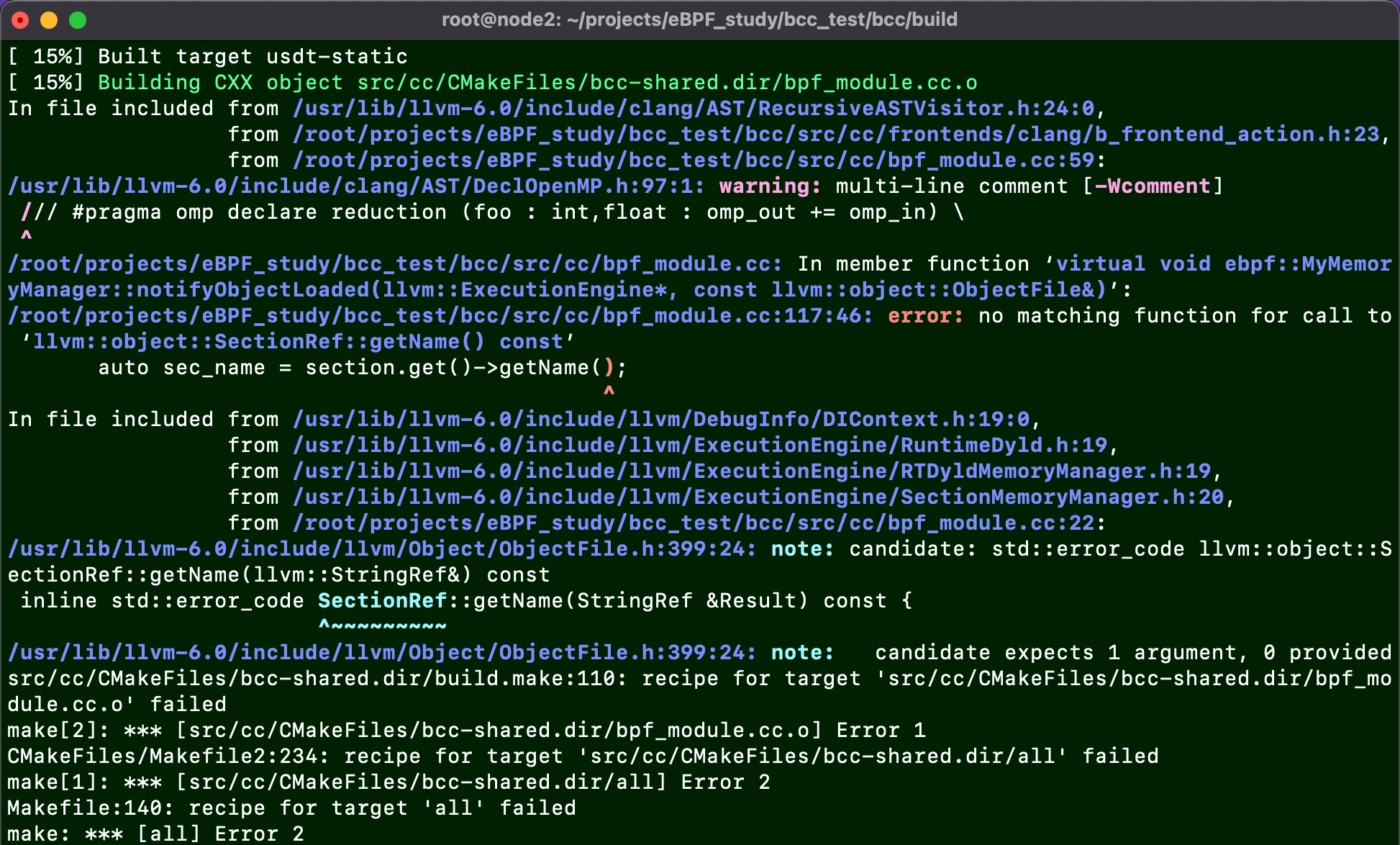Click 'Building CXX object' green line
This screenshot has height=845, width=1400.
pyautogui.click(x=537, y=82)
